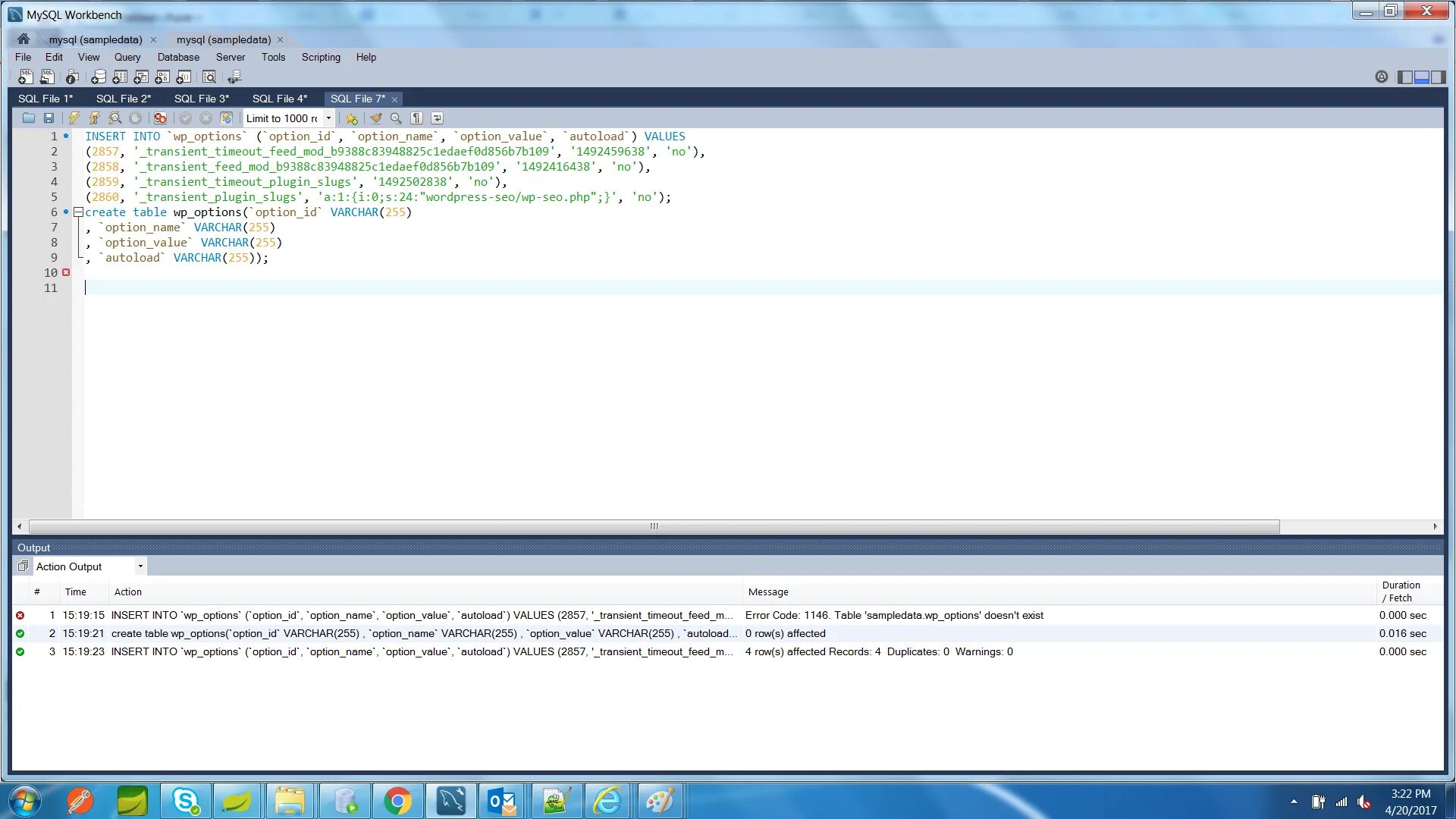The image size is (1456, 819).
Task: Expand the Action Output dropdown
Action: coord(140,566)
